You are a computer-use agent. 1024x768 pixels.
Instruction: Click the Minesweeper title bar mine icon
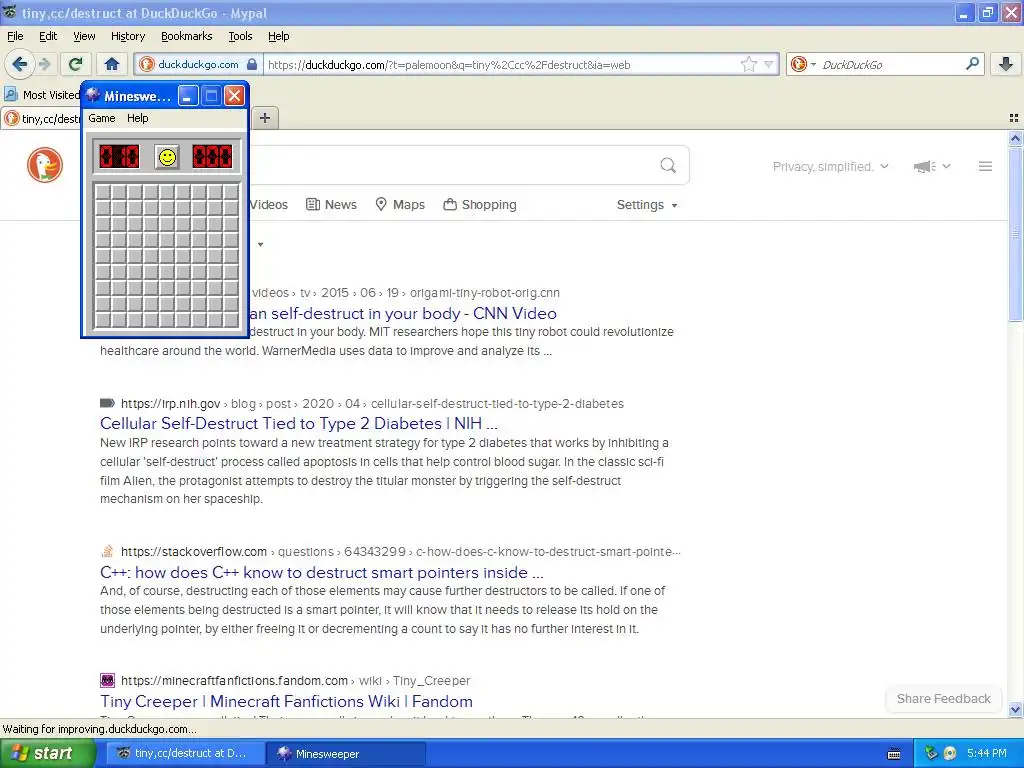coord(93,95)
